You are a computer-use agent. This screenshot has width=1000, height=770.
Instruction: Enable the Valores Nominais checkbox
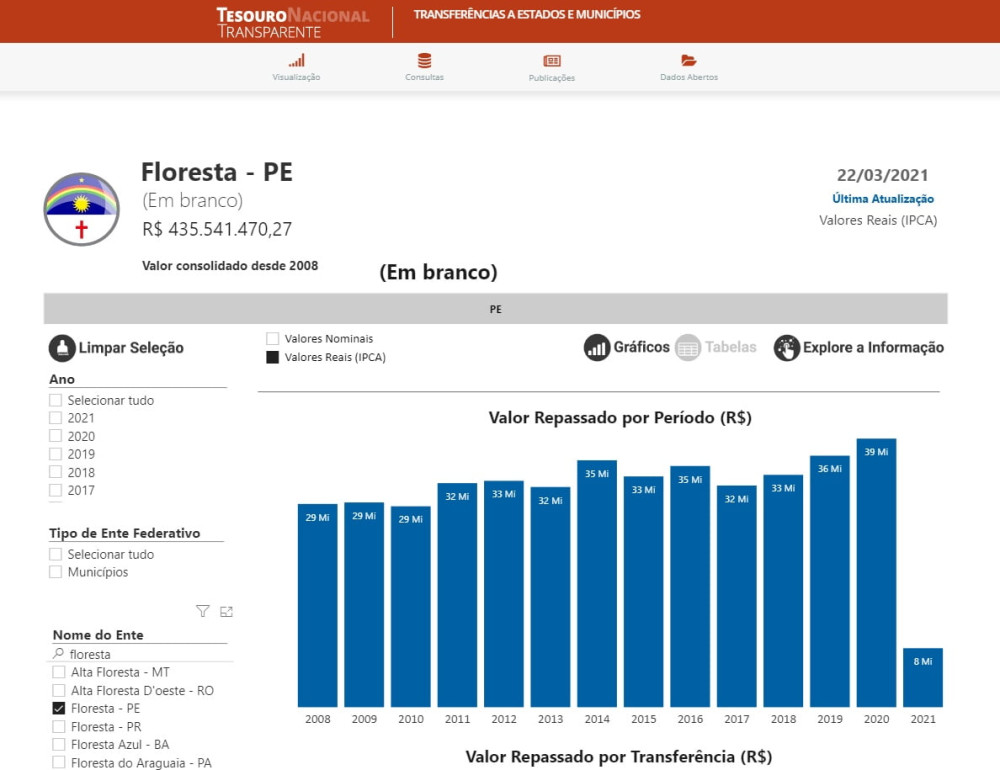pos(272,339)
